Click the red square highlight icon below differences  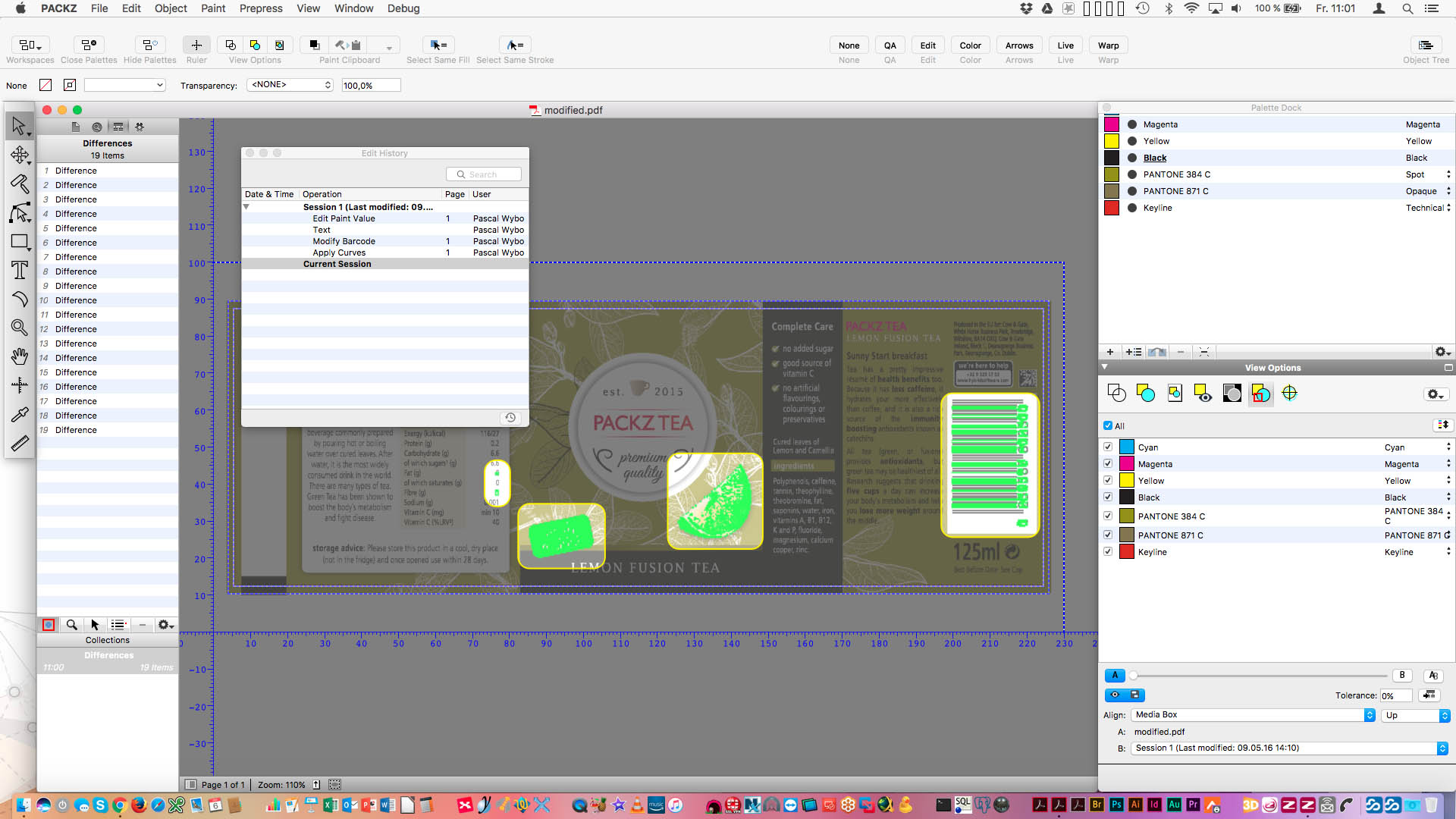click(x=49, y=625)
